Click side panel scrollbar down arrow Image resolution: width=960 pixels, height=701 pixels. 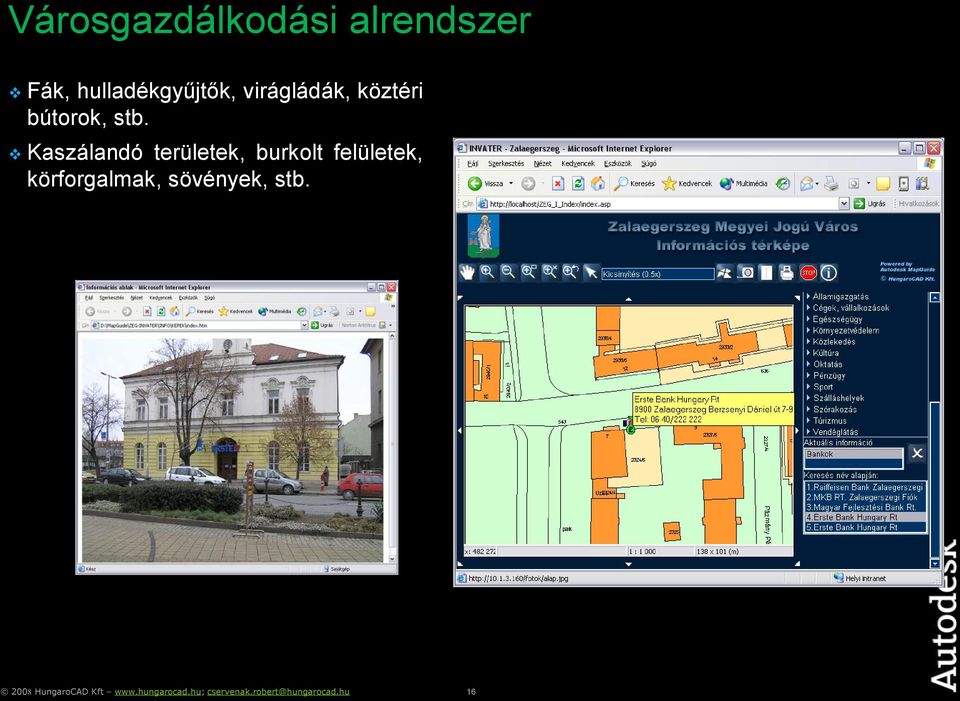pyautogui.click(x=934, y=563)
